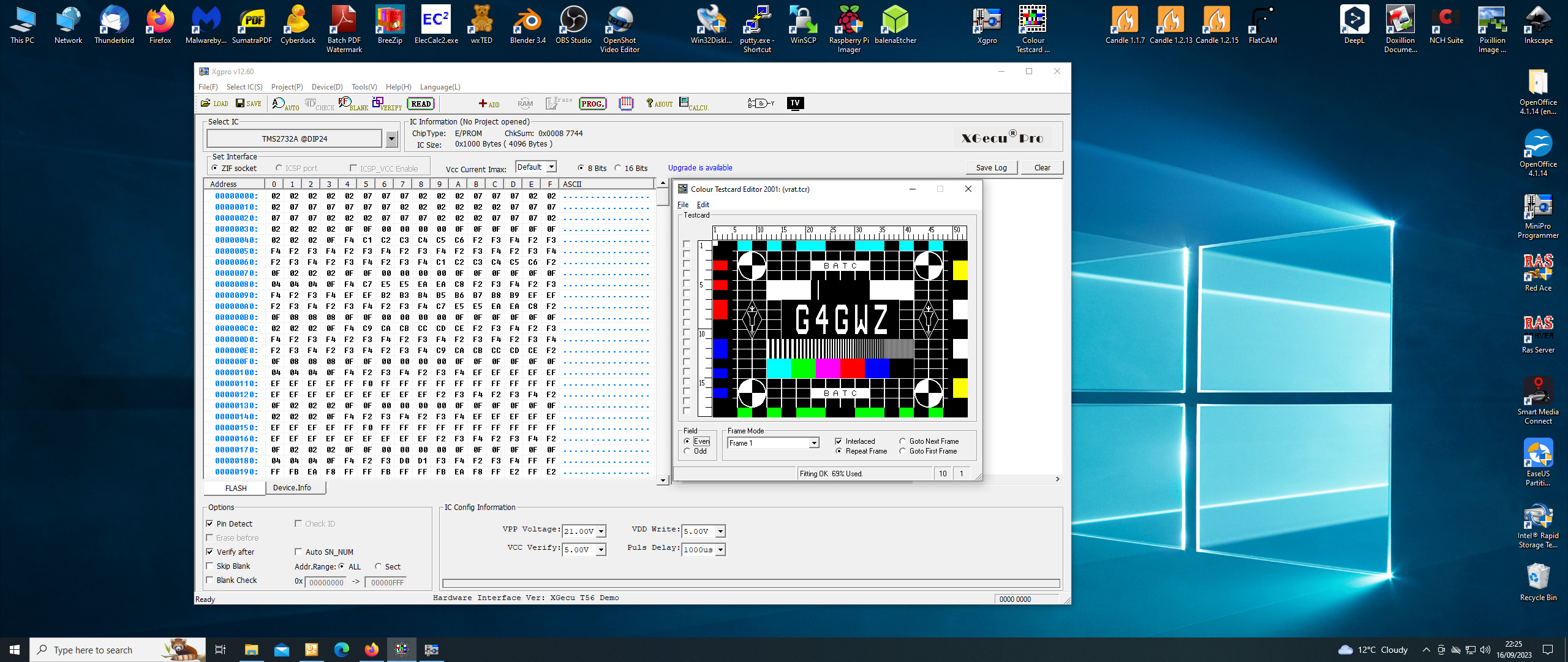The image size is (1568, 662).
Task: Open MiniPro Programmer desktop icon
Action: point(1538,216)
